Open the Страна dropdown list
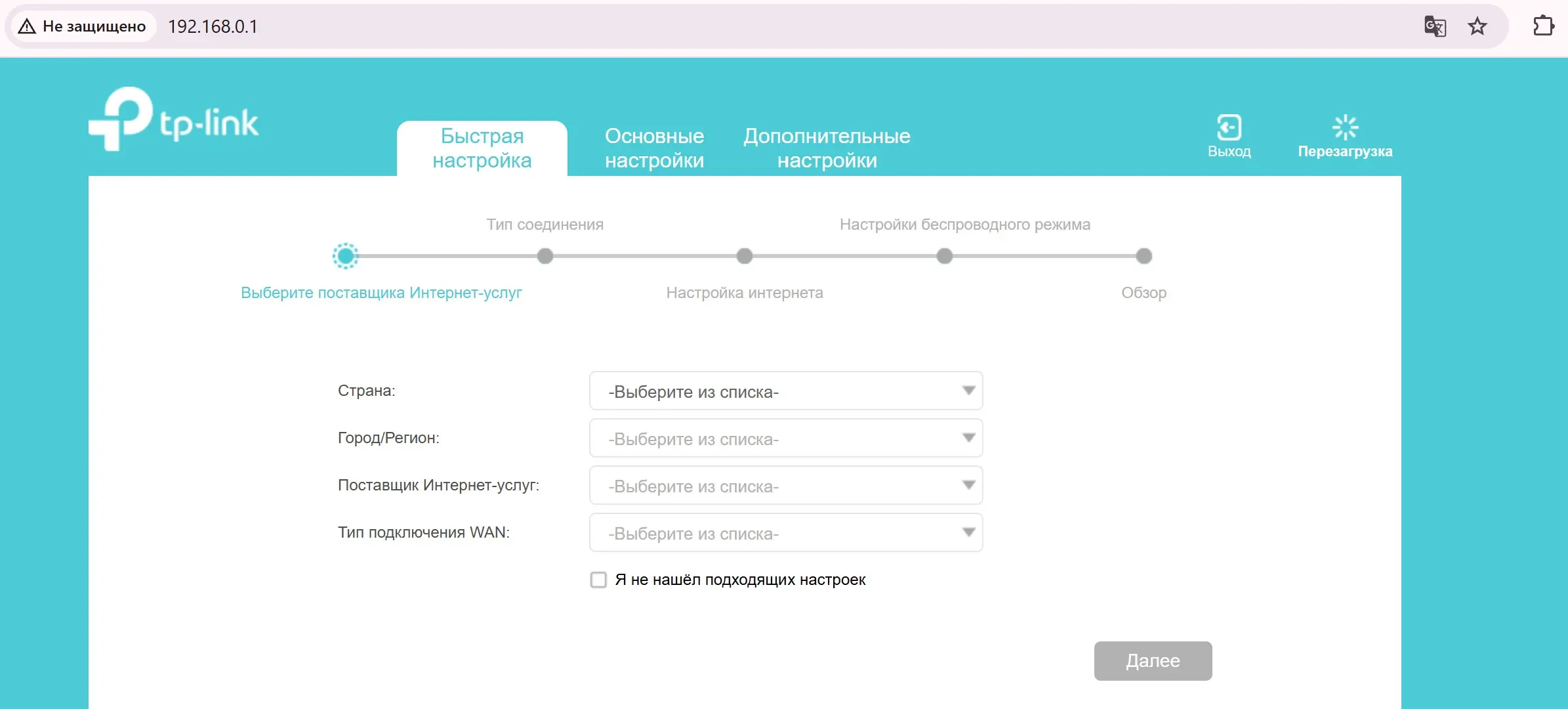The image size is (1568, 709). pyautogui.click(x=785, y=391)
